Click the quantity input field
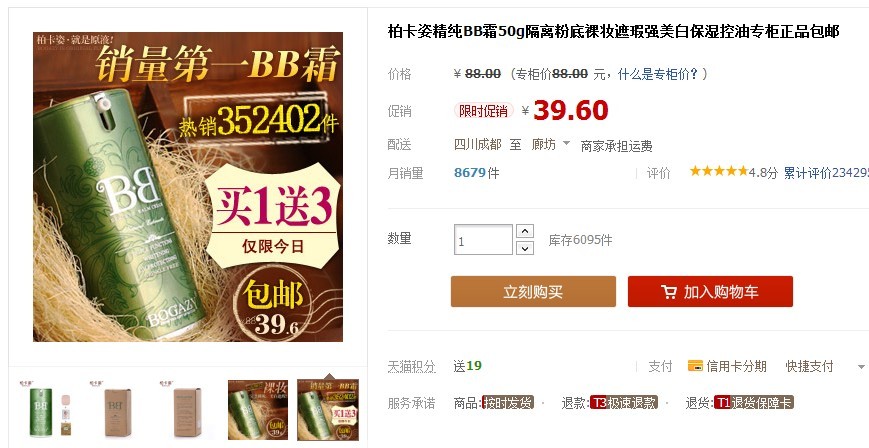 (x=483, y=240)
